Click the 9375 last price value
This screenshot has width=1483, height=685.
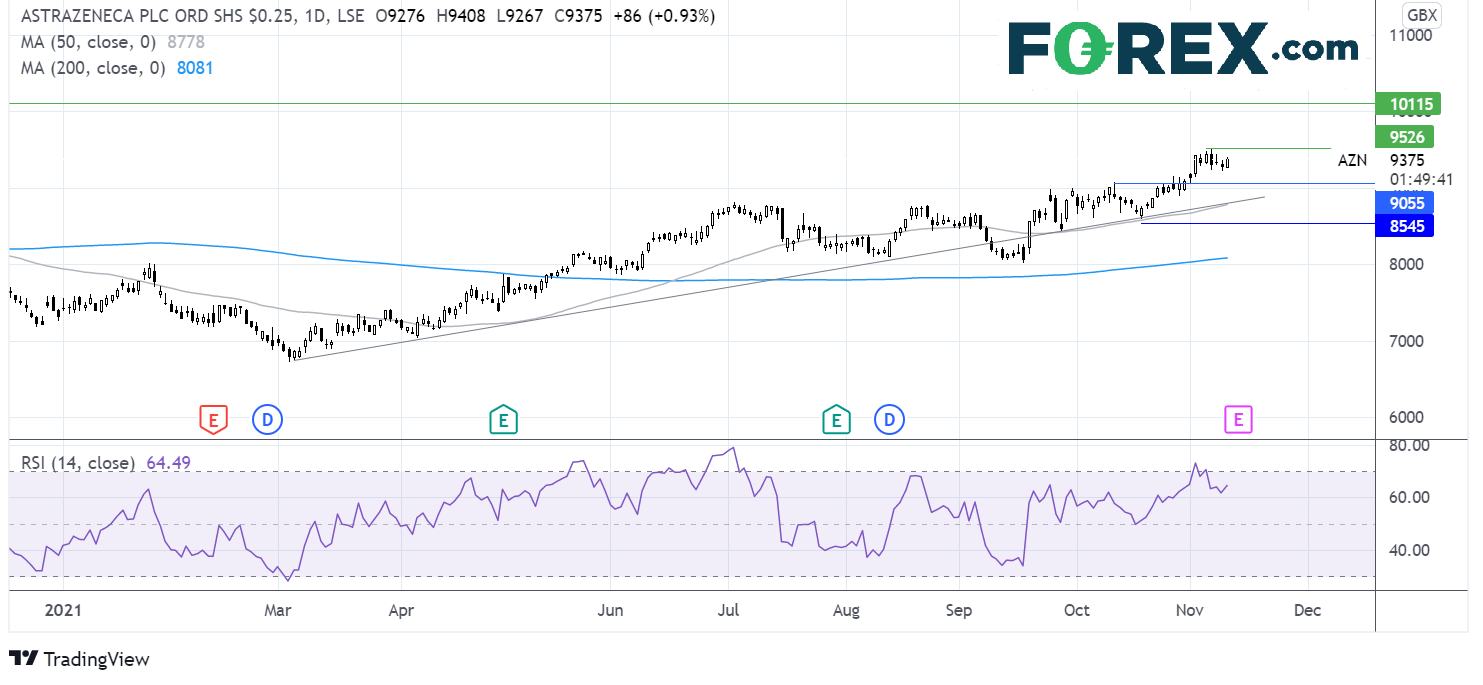click(1407, 160)
